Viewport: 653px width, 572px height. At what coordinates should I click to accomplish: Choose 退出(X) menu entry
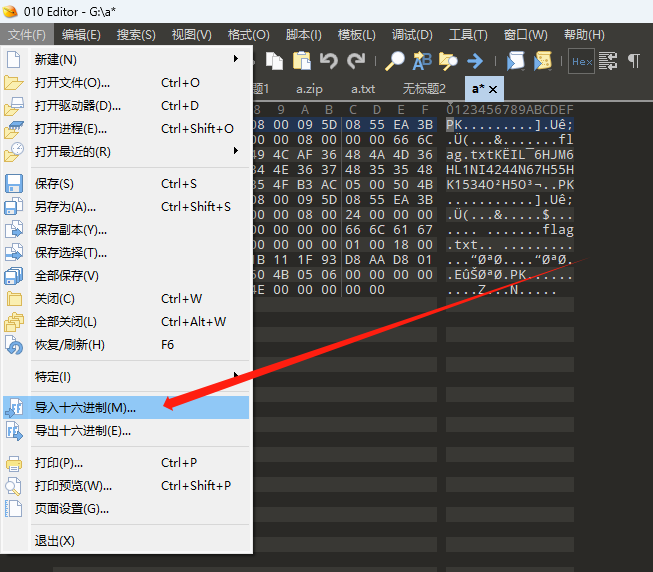(x=126, y=541)
